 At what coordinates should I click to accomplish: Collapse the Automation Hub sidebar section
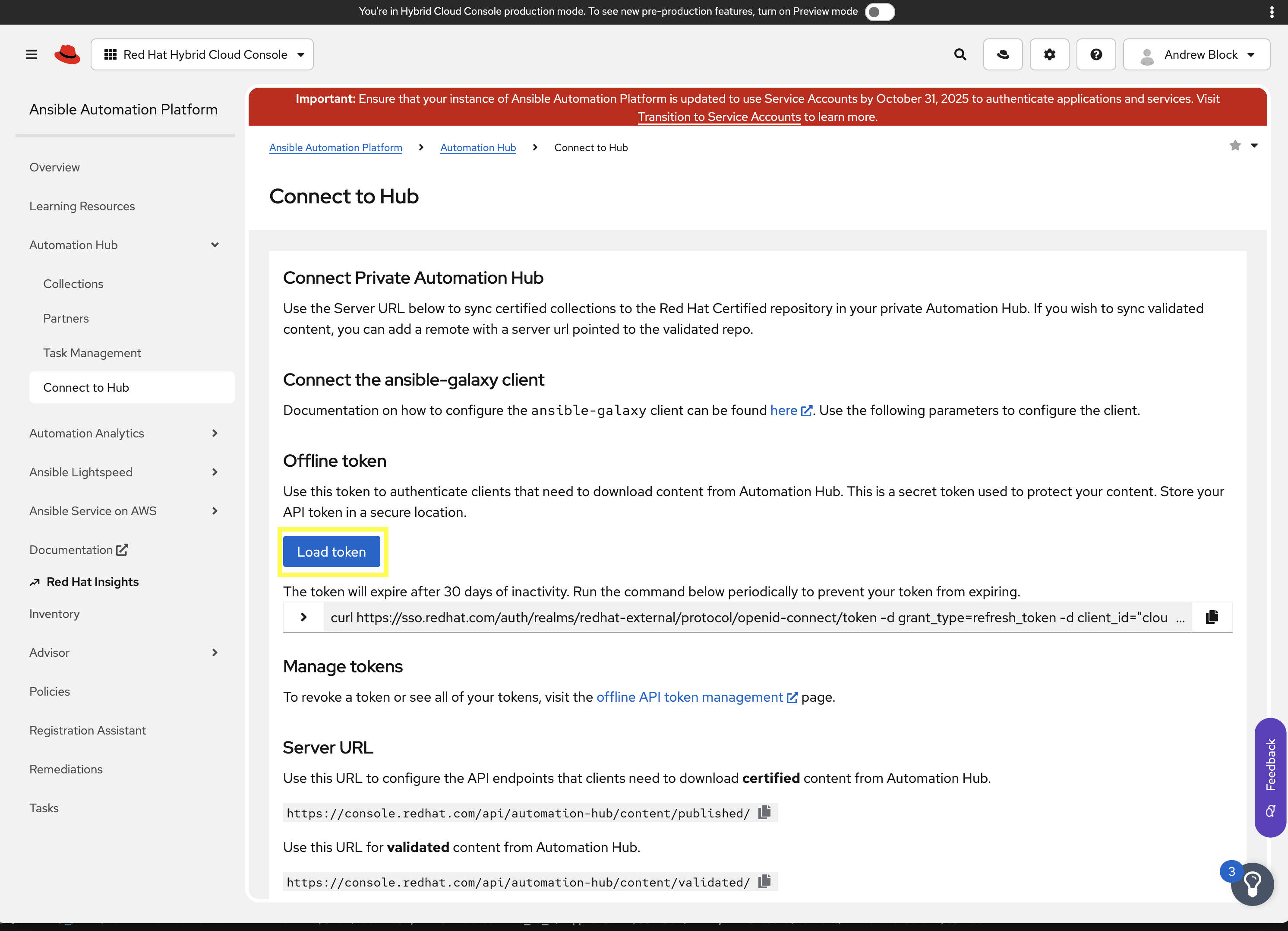click(215, 245)
